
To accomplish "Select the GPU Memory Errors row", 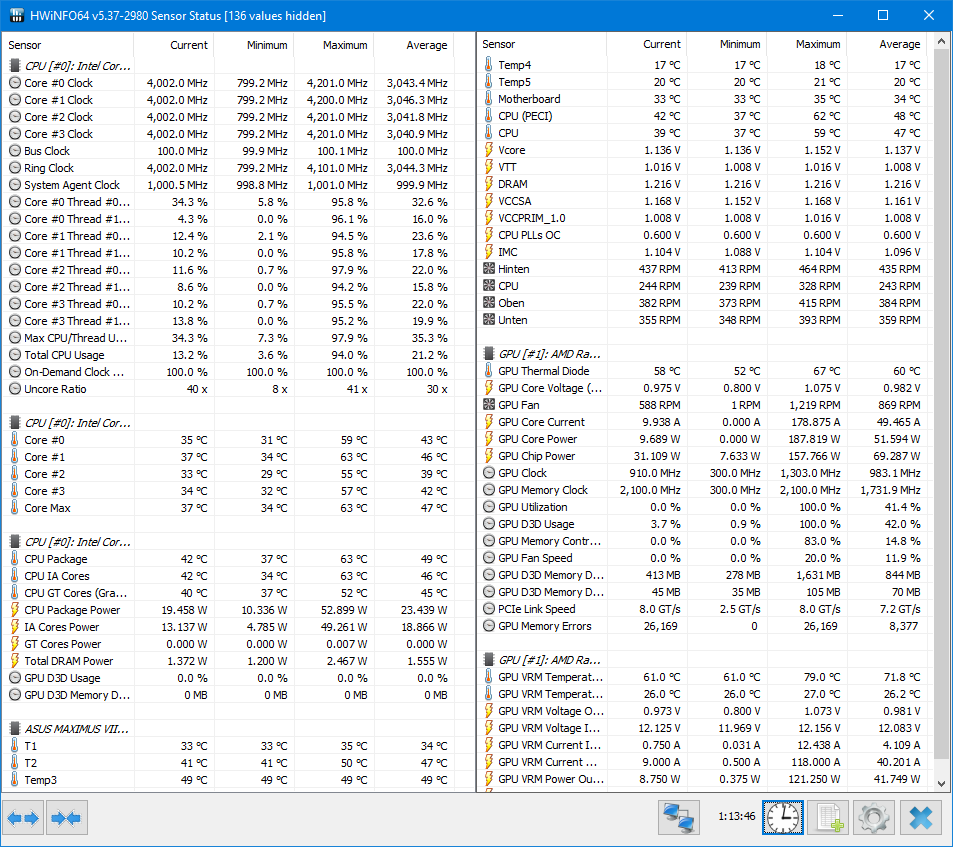I will point(702,627).
